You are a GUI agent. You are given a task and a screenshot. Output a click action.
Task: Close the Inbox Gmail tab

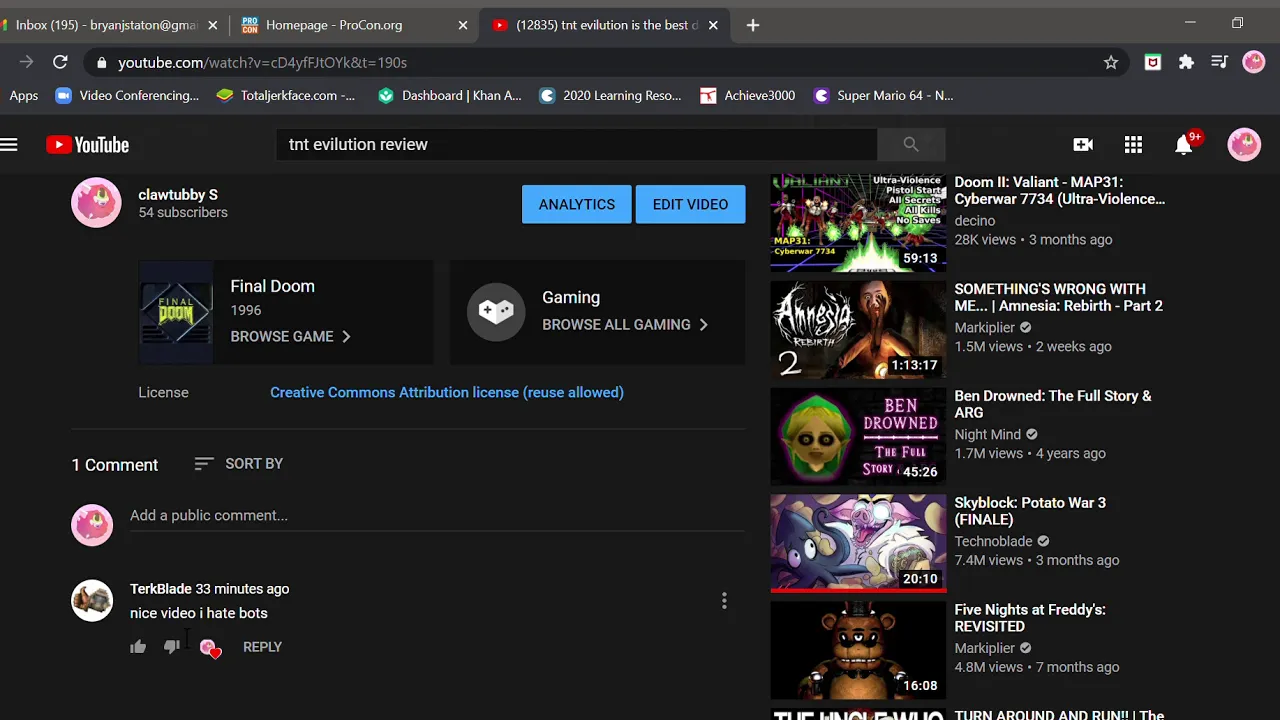click(x=212, y=25)
